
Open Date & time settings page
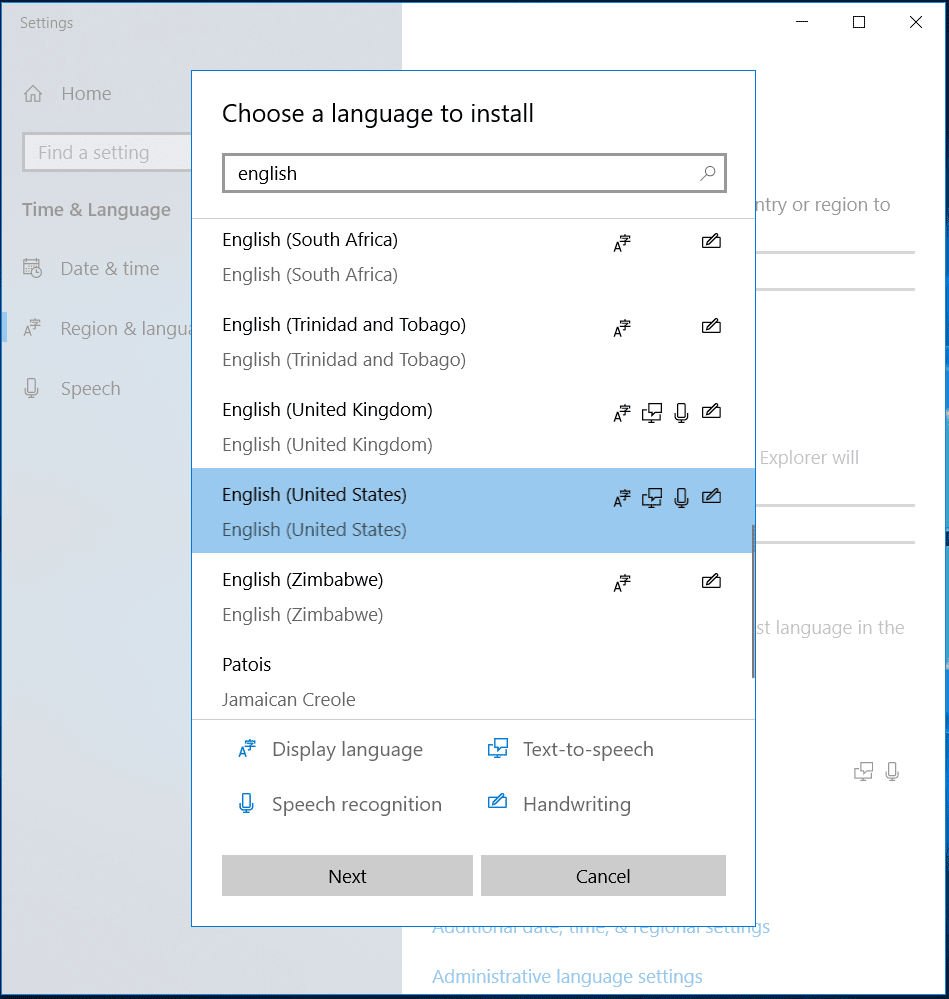(109, 268)
